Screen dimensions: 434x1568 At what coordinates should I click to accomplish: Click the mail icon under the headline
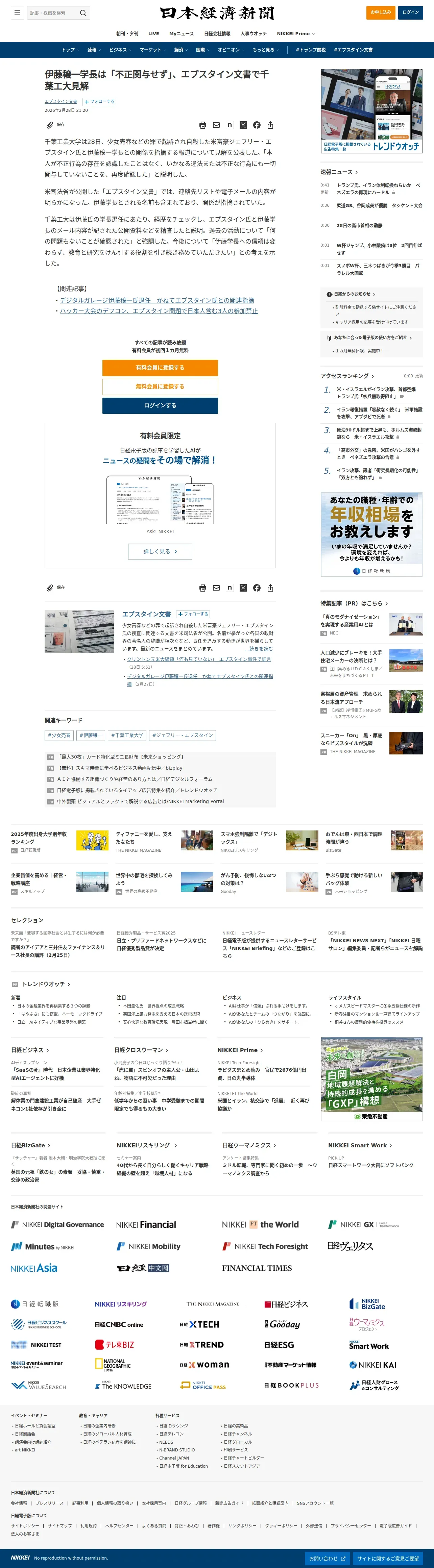pyautogui.click(x=216, y=125)
